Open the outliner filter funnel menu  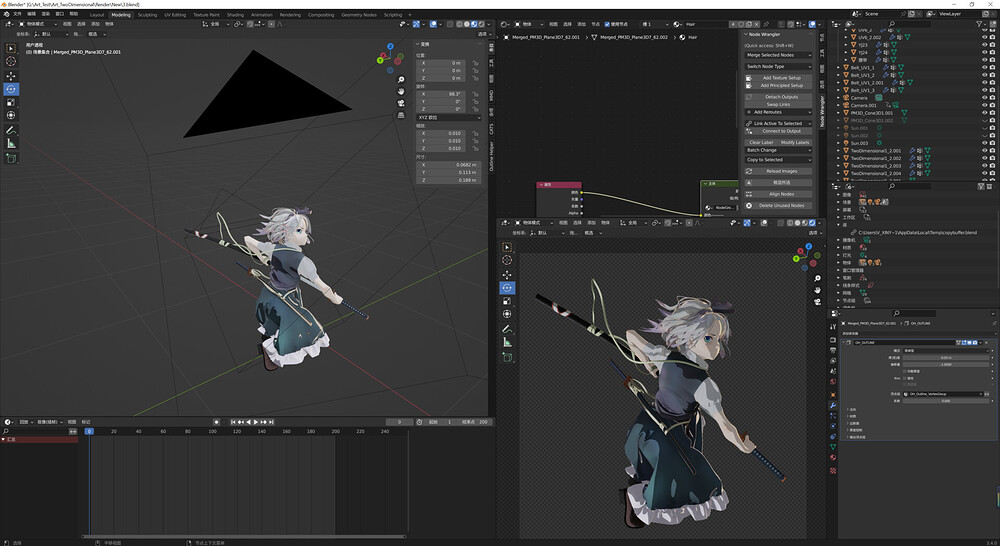tap(980, 24)
